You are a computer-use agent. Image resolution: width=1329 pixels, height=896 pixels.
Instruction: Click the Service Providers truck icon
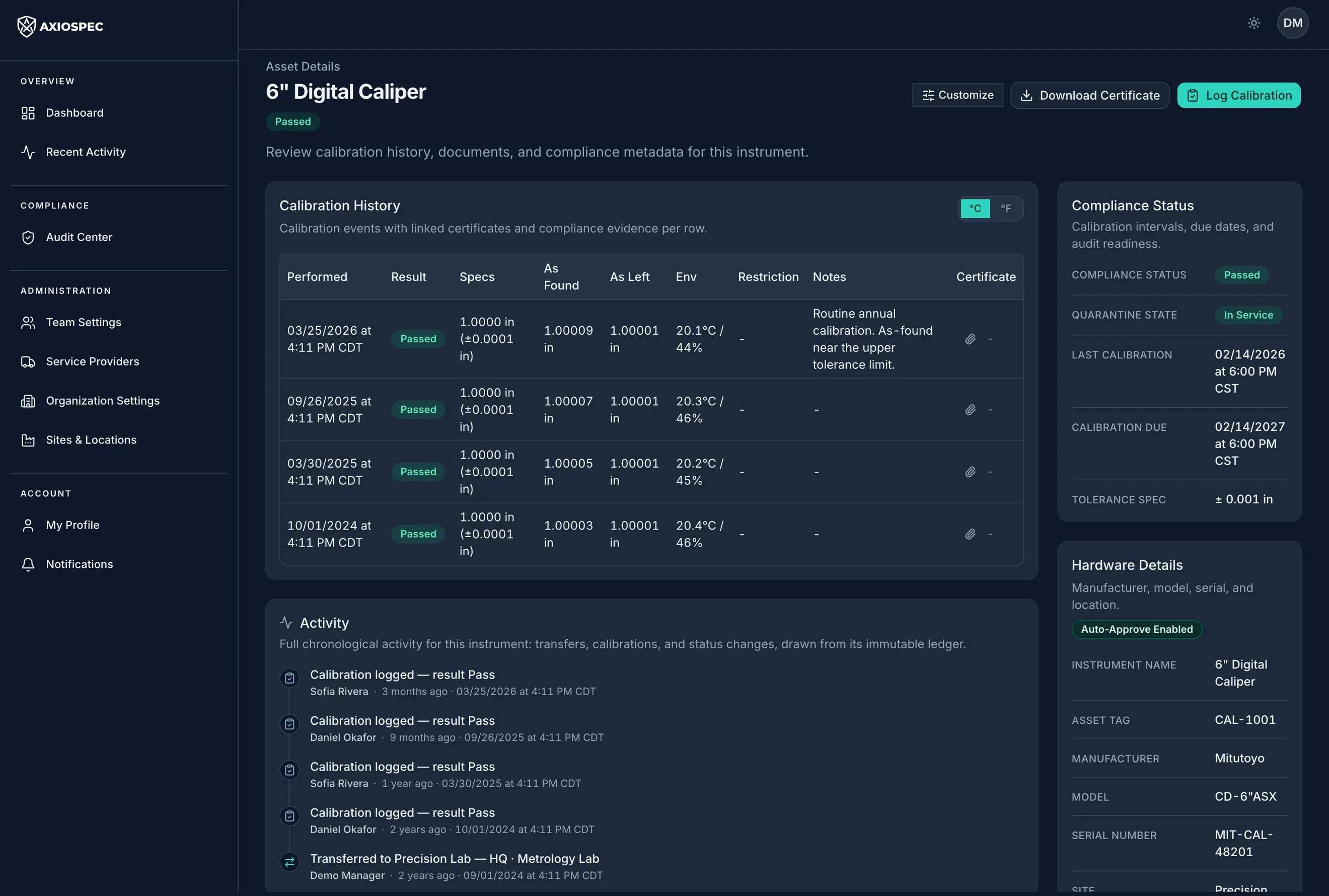tap(28, 362)
